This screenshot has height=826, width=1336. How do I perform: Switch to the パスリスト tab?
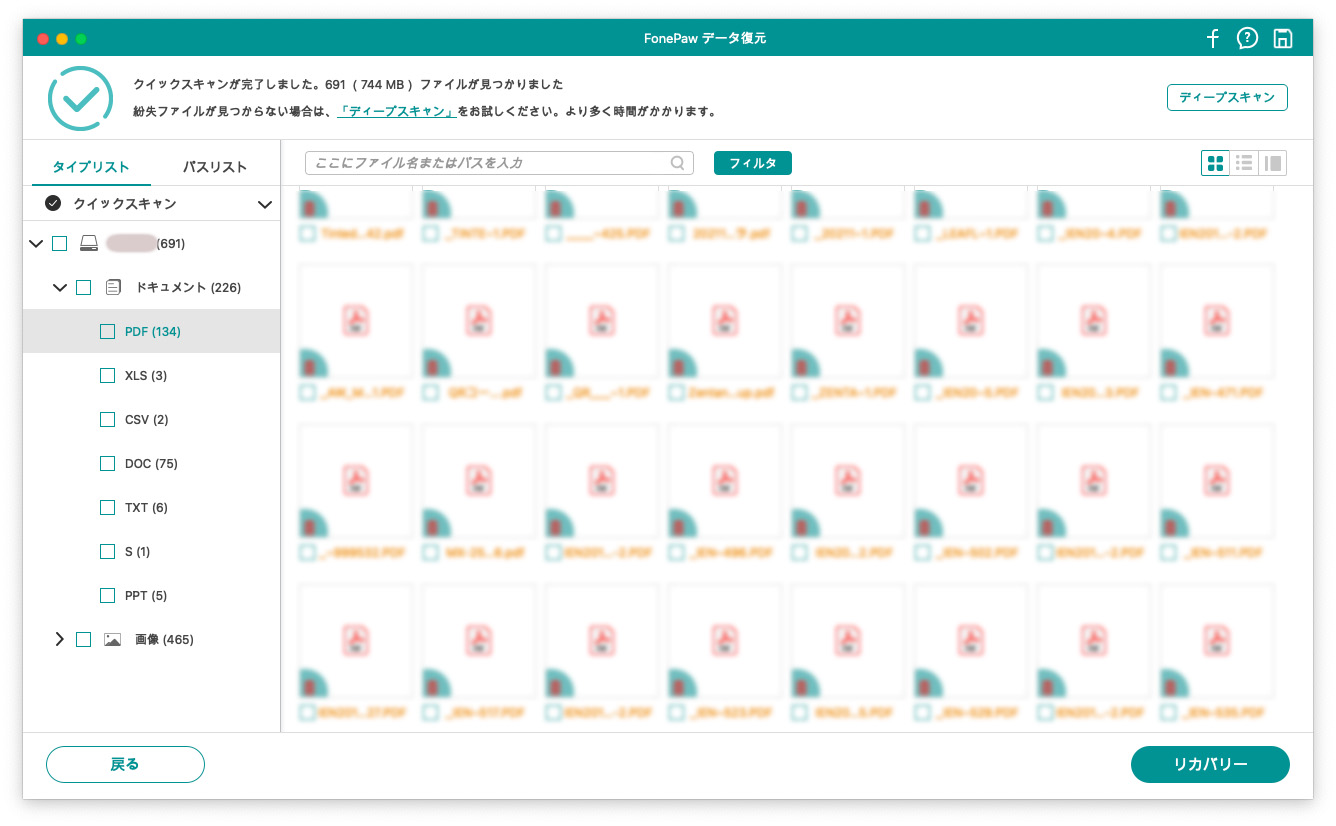pyautogui.click(x=215, y=167)
